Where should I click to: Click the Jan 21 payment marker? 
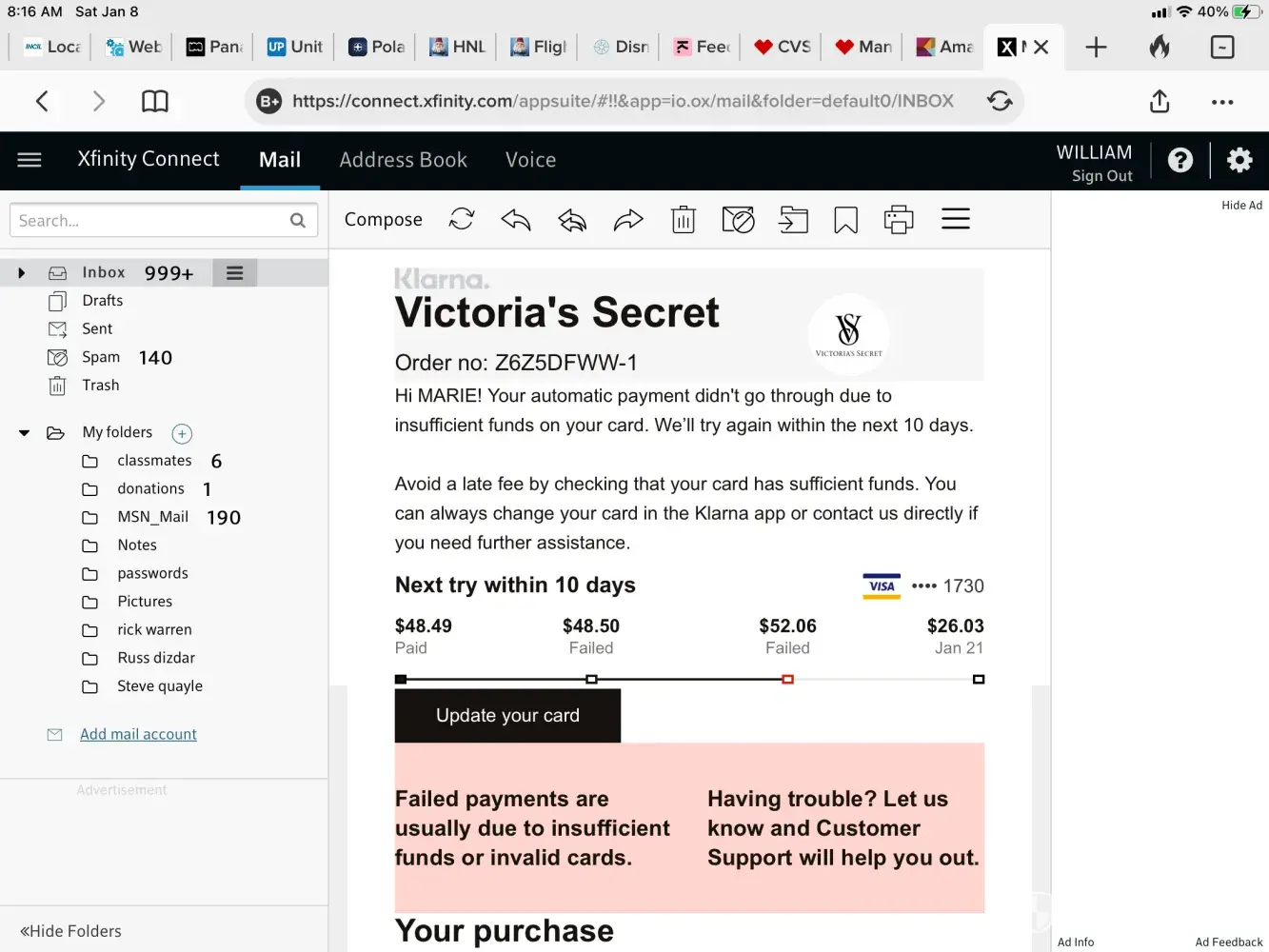pos(979,680)
